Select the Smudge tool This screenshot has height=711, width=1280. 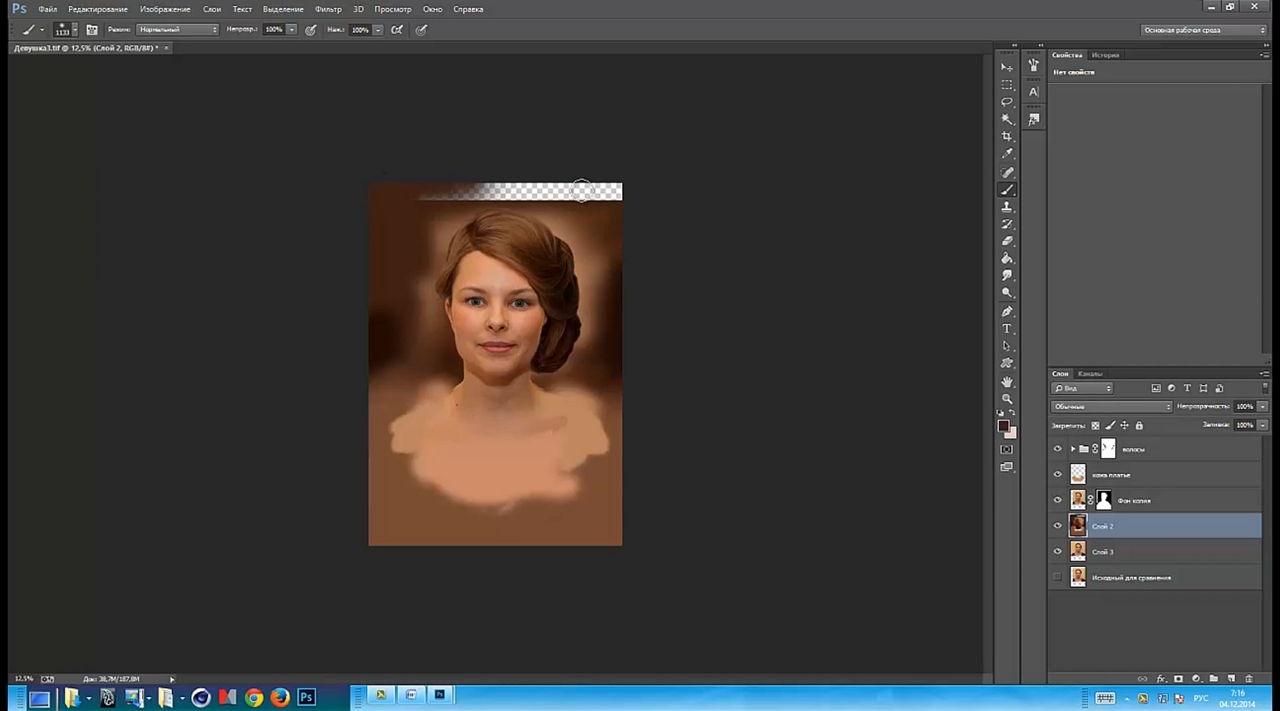[1007, 275]
